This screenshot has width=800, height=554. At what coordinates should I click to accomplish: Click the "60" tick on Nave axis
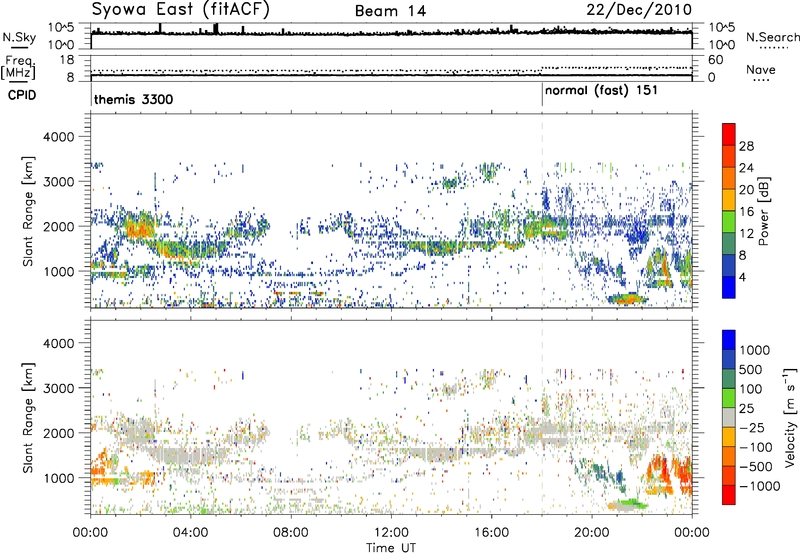click(x=715, y=60)
